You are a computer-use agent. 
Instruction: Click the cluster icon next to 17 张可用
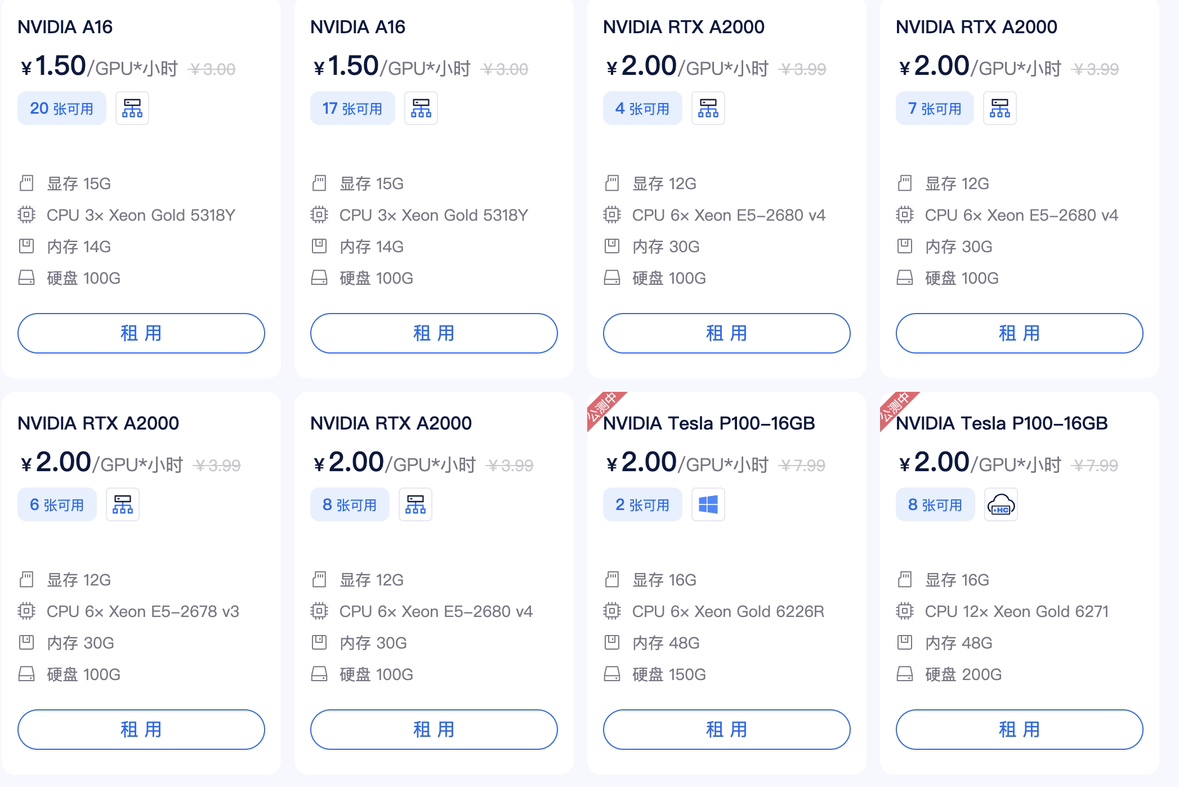421,108
